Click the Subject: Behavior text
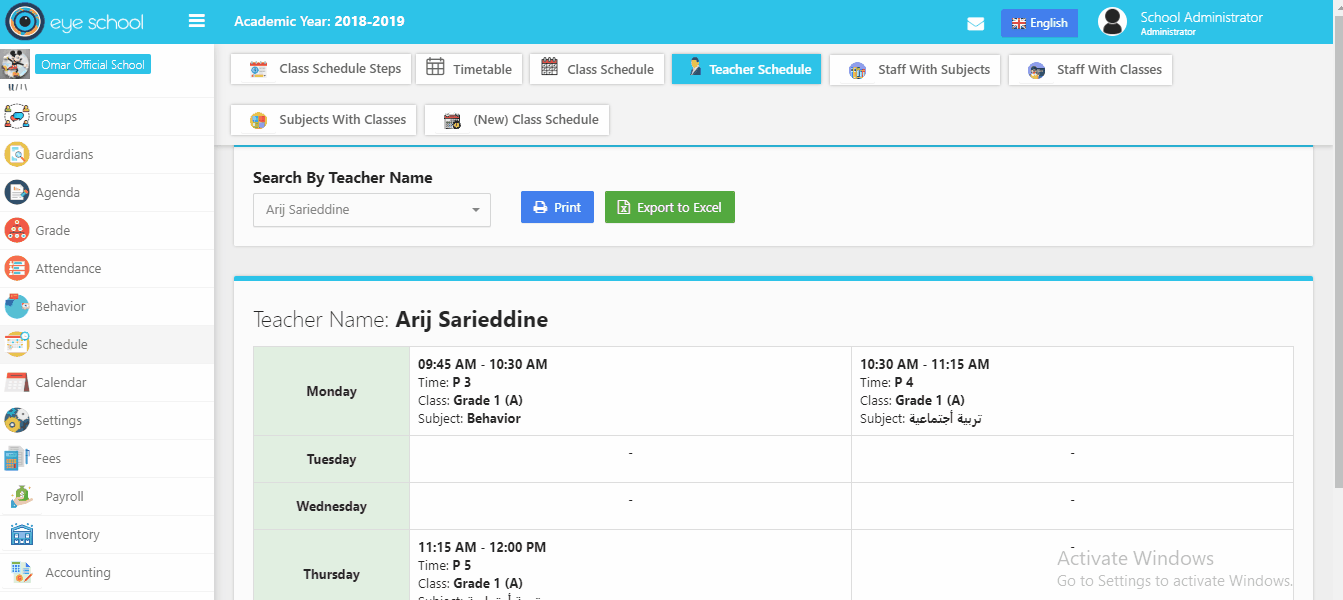1343x600 pixels. [469, 418]
